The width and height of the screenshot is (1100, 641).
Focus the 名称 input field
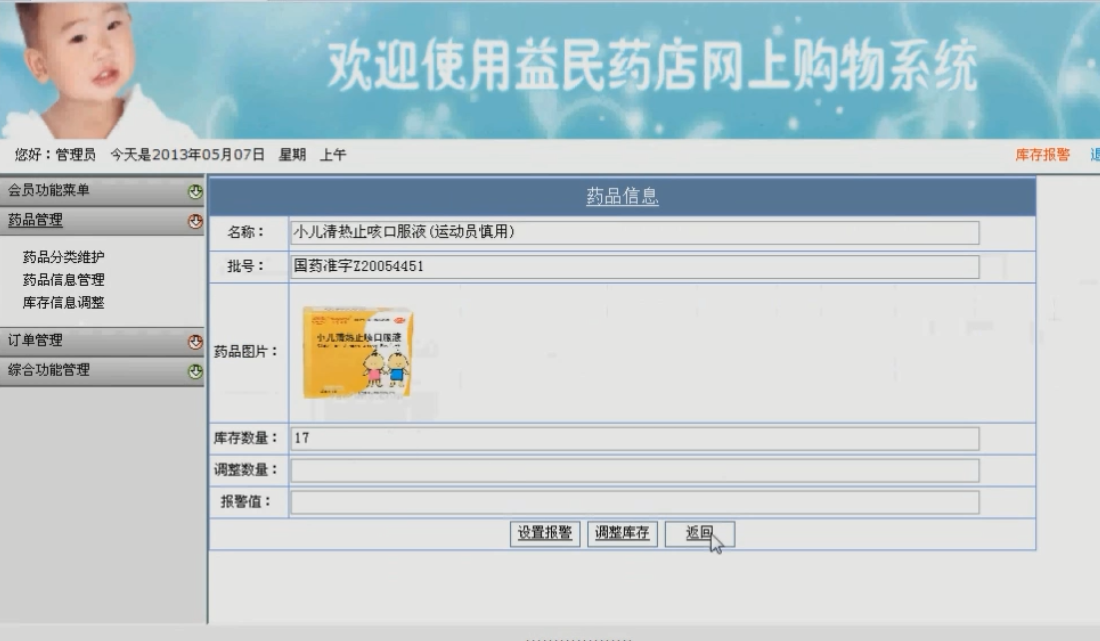point(635,233)
